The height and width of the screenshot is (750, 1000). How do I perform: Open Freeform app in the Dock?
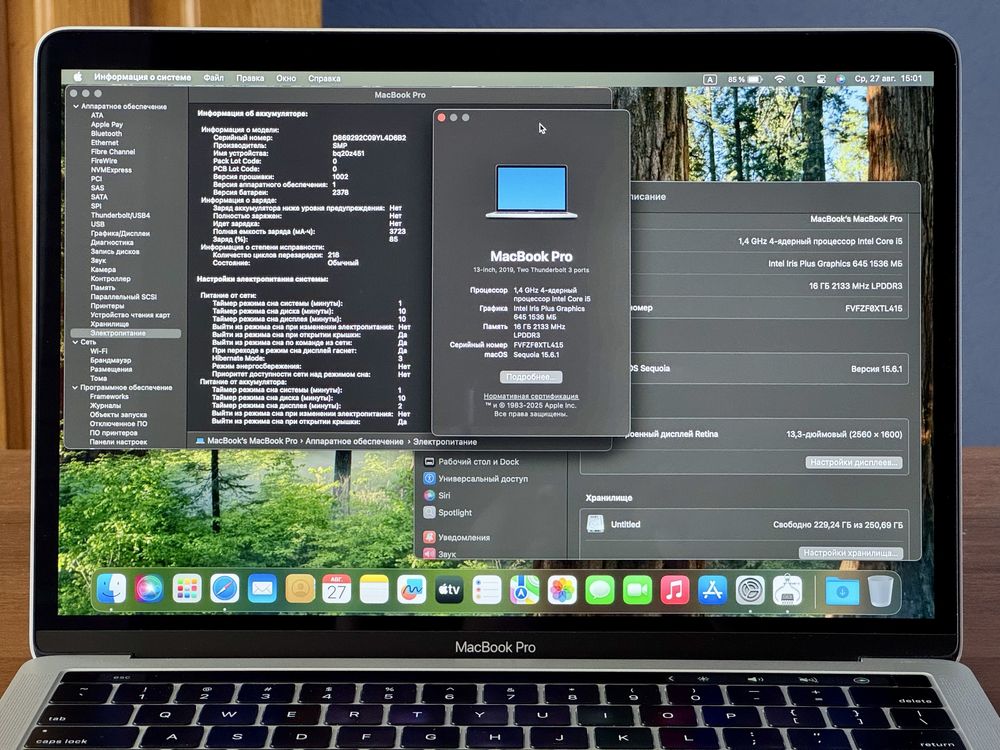click(x=412, y=589)
